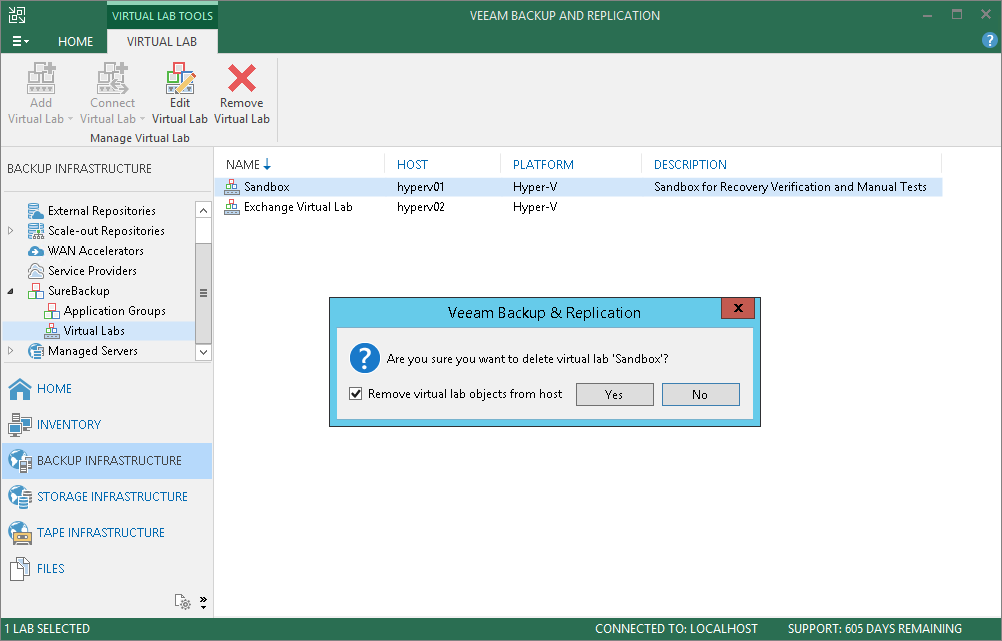Click the red X Remove Virtual Lab icon
Viewport: 1002px width, 641px height.
tap(242, 78)
